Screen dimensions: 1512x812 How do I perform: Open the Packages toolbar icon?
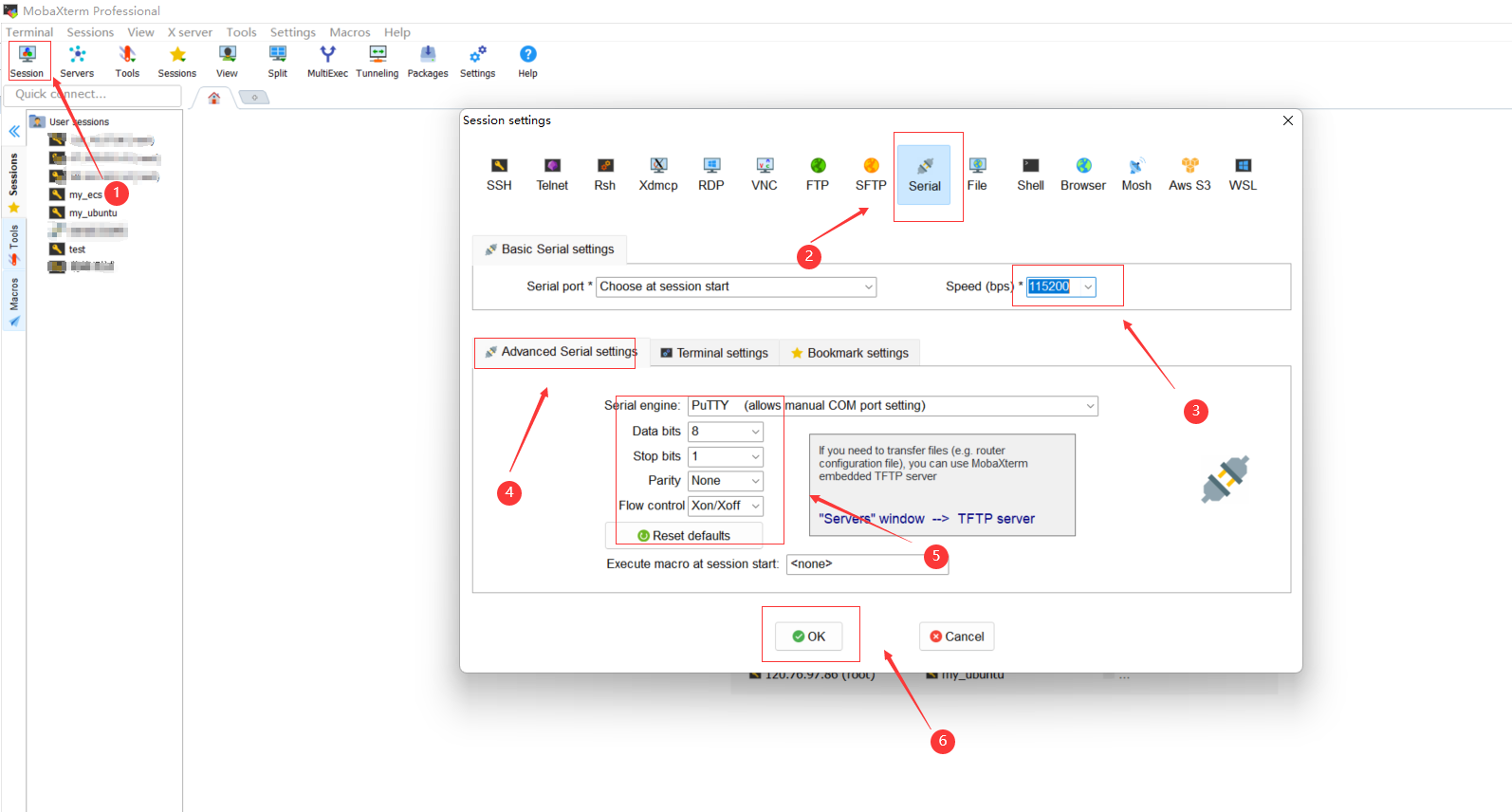point(428,62)
